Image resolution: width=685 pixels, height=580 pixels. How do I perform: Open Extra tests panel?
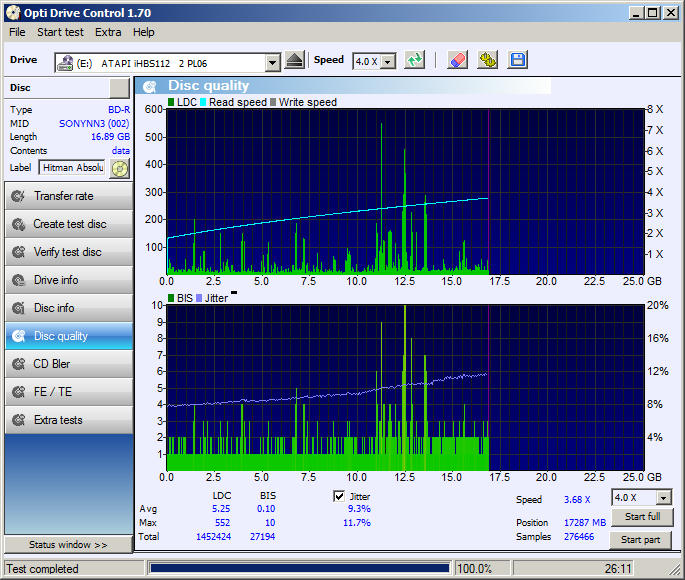tap(69, 420)
